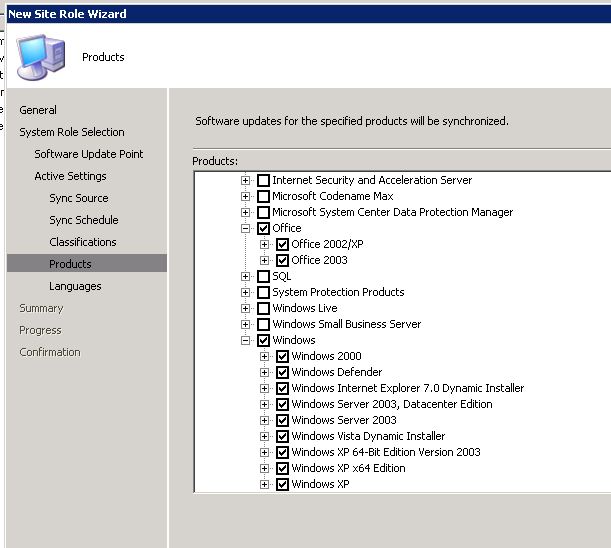This screenshot has width=611, height=548.
Task: Expand Windows Small Business Server node
Action: click(245, 324)
